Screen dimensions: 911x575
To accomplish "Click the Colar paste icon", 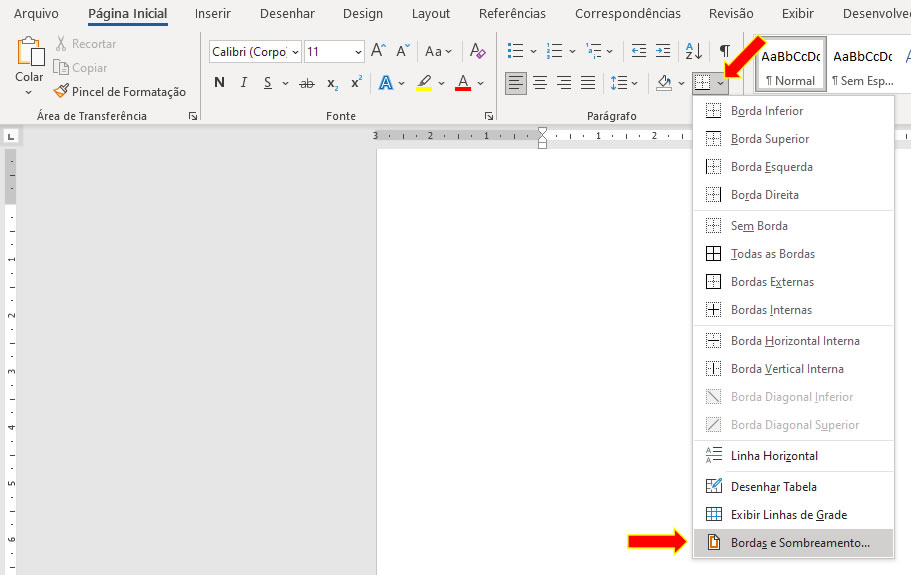I will pyautogui.click(x=30, y=51).
